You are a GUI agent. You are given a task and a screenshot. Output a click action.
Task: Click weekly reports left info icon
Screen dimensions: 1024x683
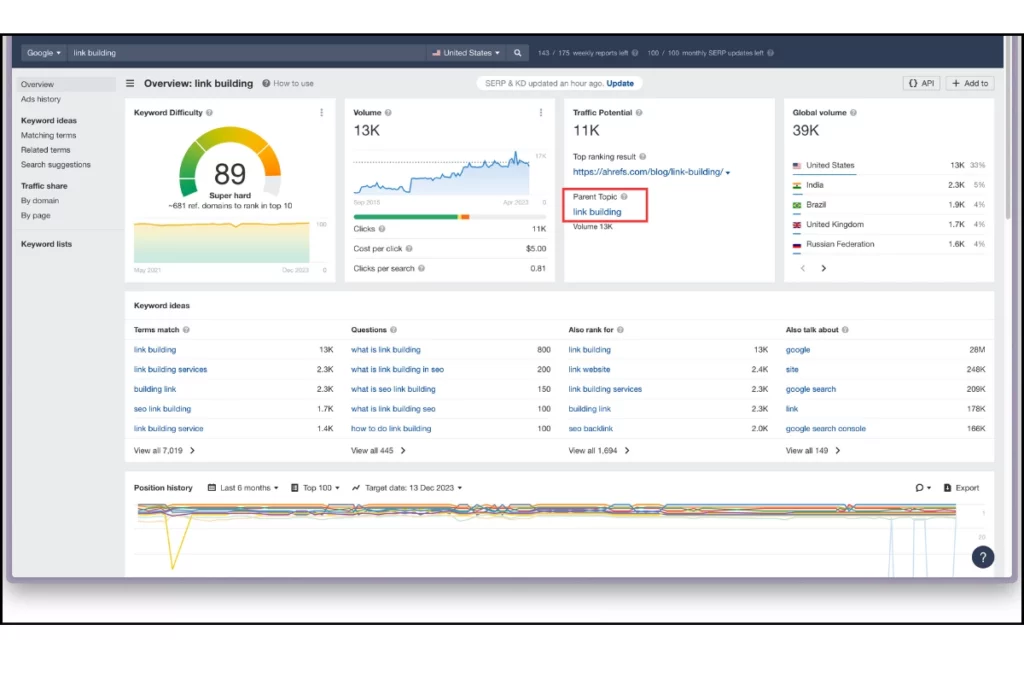[634, 53]
